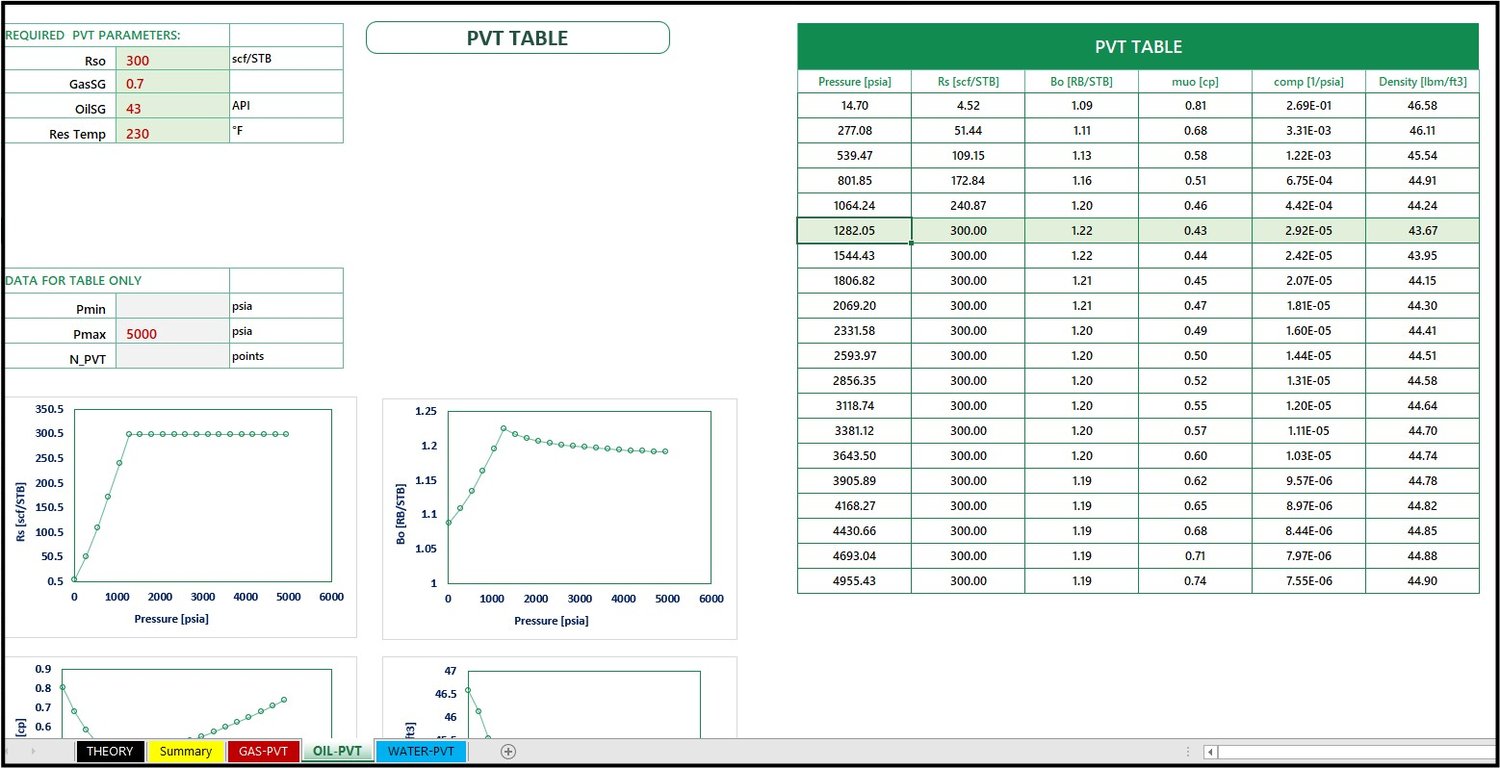1500x768 pixels.
Task: Select the muo [cp] column header
Action: (x=1195, y=81)
